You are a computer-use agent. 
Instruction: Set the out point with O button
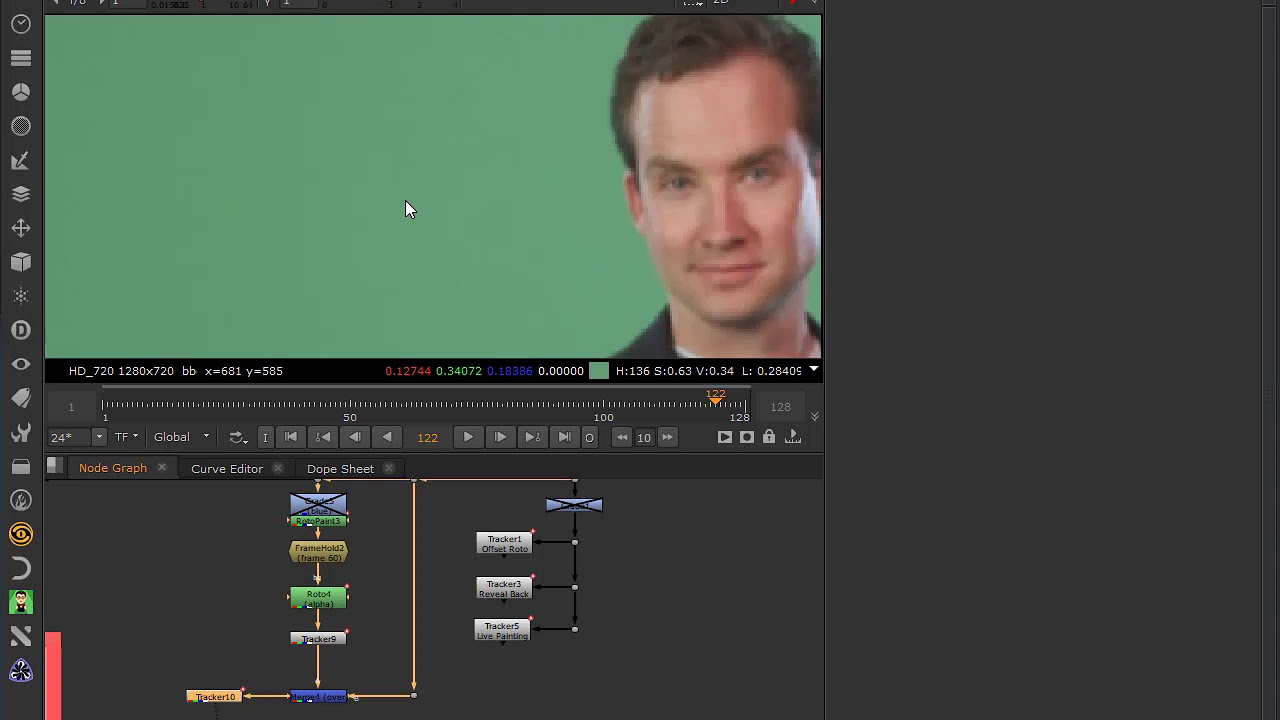click(x=589, y=437)
